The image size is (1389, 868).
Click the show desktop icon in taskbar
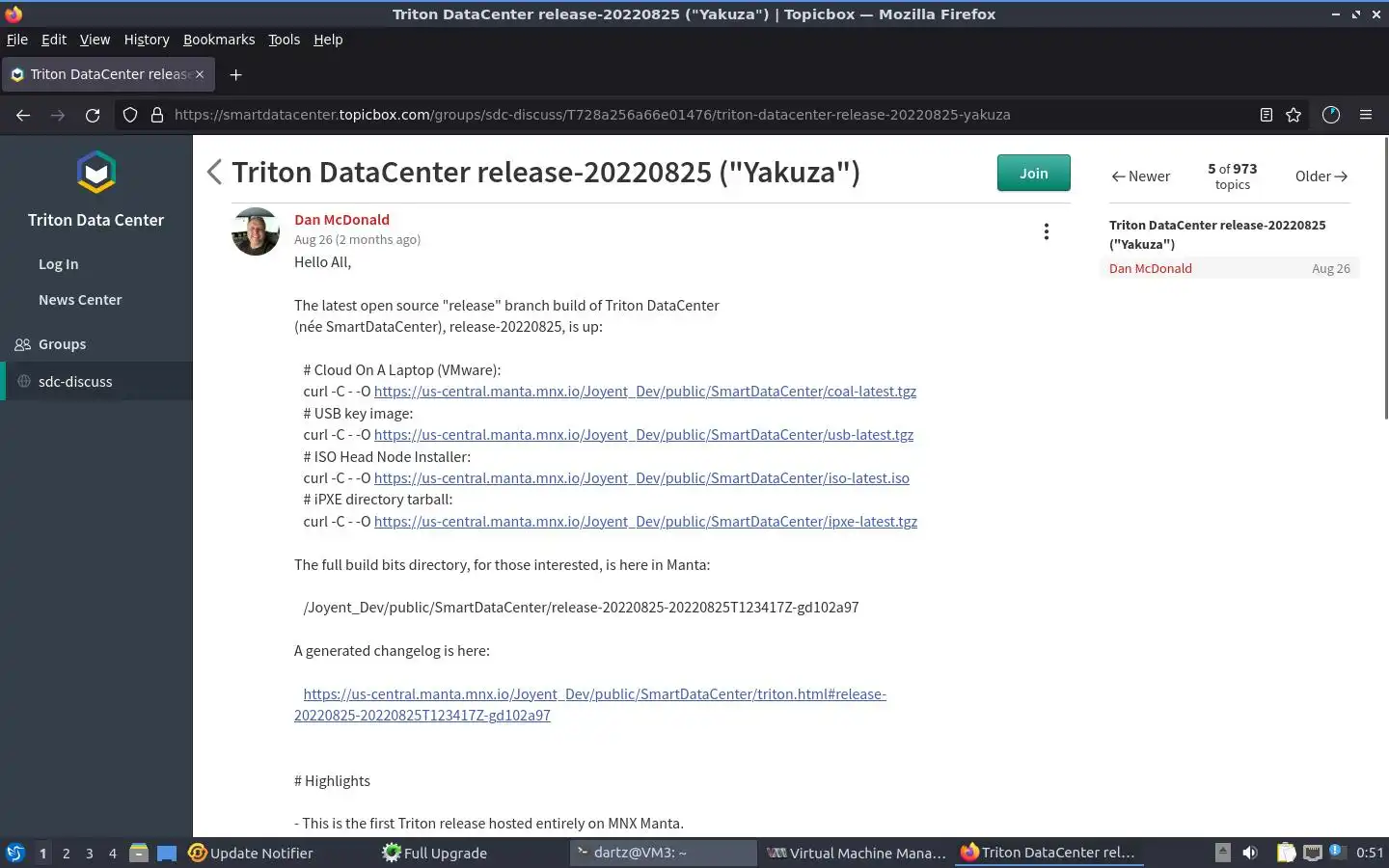pos(167,853)
